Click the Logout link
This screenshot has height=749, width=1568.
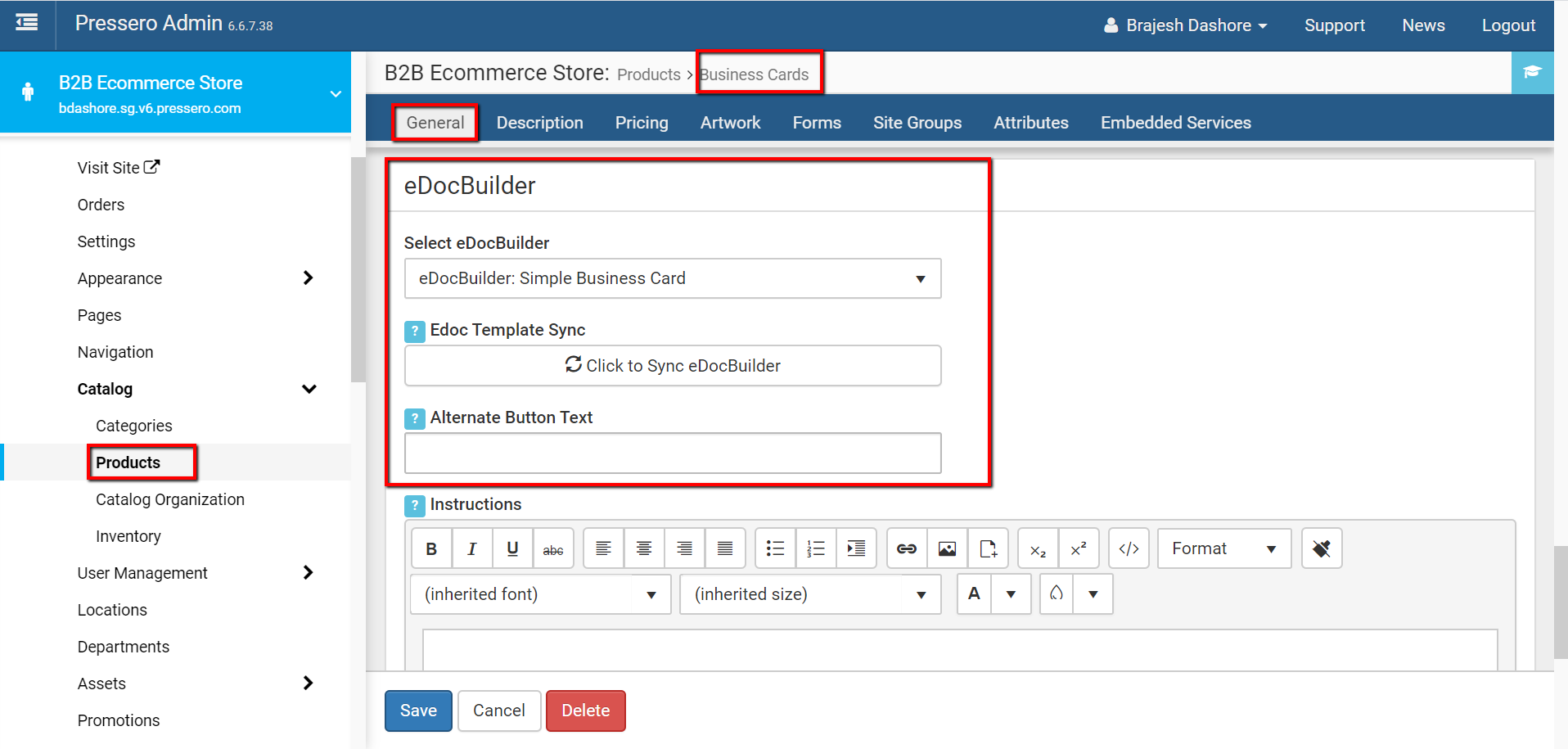[1508, 25]
